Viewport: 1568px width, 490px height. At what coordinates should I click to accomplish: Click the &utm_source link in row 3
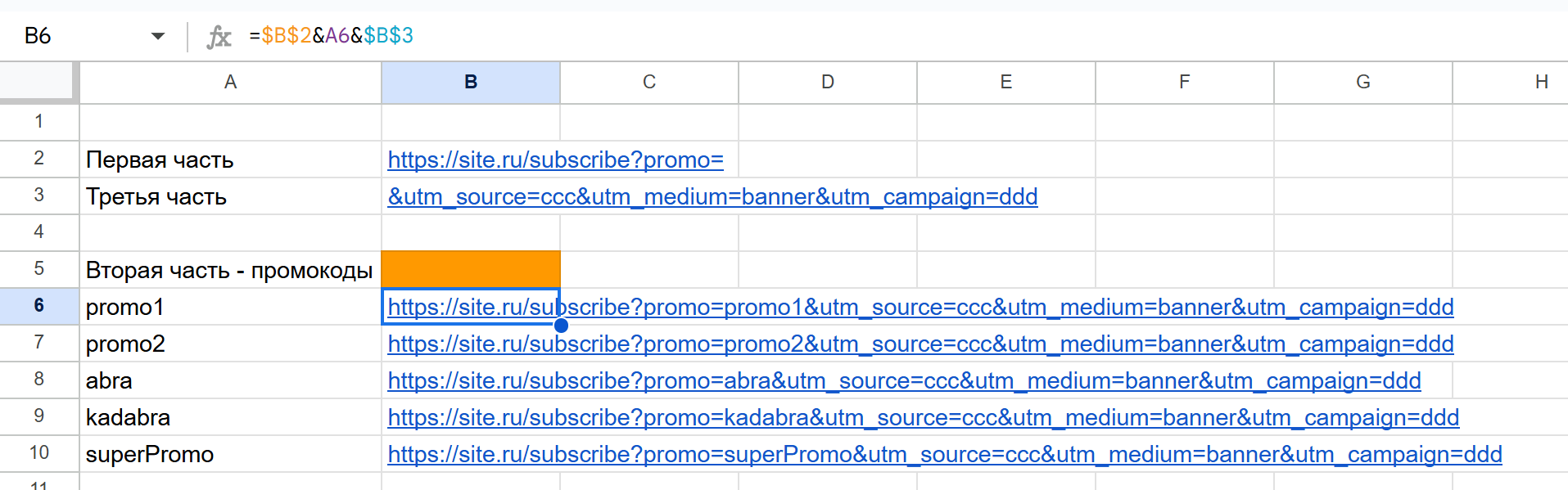click(712, 196)
